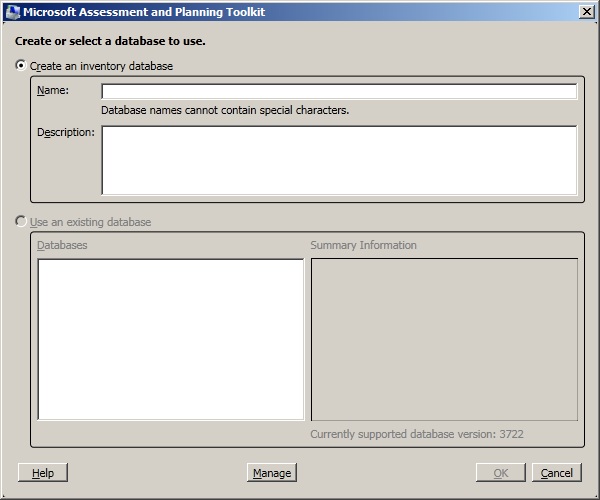Image resolution: width=600 pixels, height=500 pixels.
Task: Select the Create an inventory database option
Action: (22, 66)
